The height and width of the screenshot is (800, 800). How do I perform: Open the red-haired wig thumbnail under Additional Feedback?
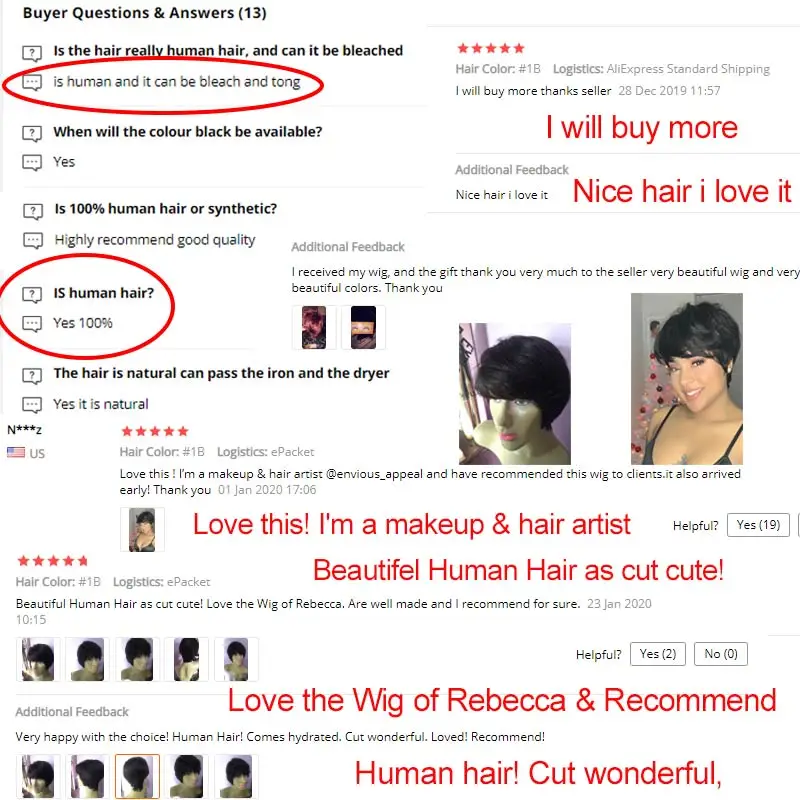click(314, 328)
